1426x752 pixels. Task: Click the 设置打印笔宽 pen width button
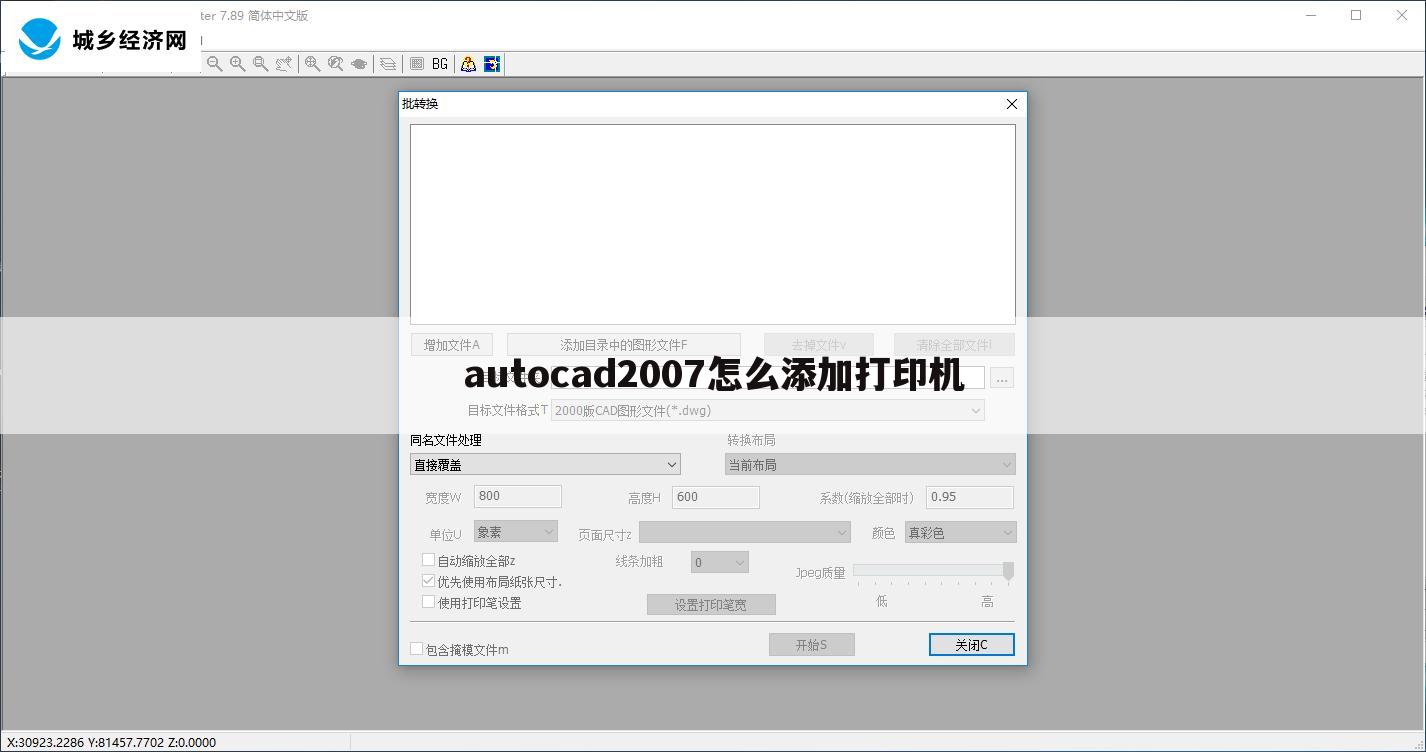click(711, 604)
